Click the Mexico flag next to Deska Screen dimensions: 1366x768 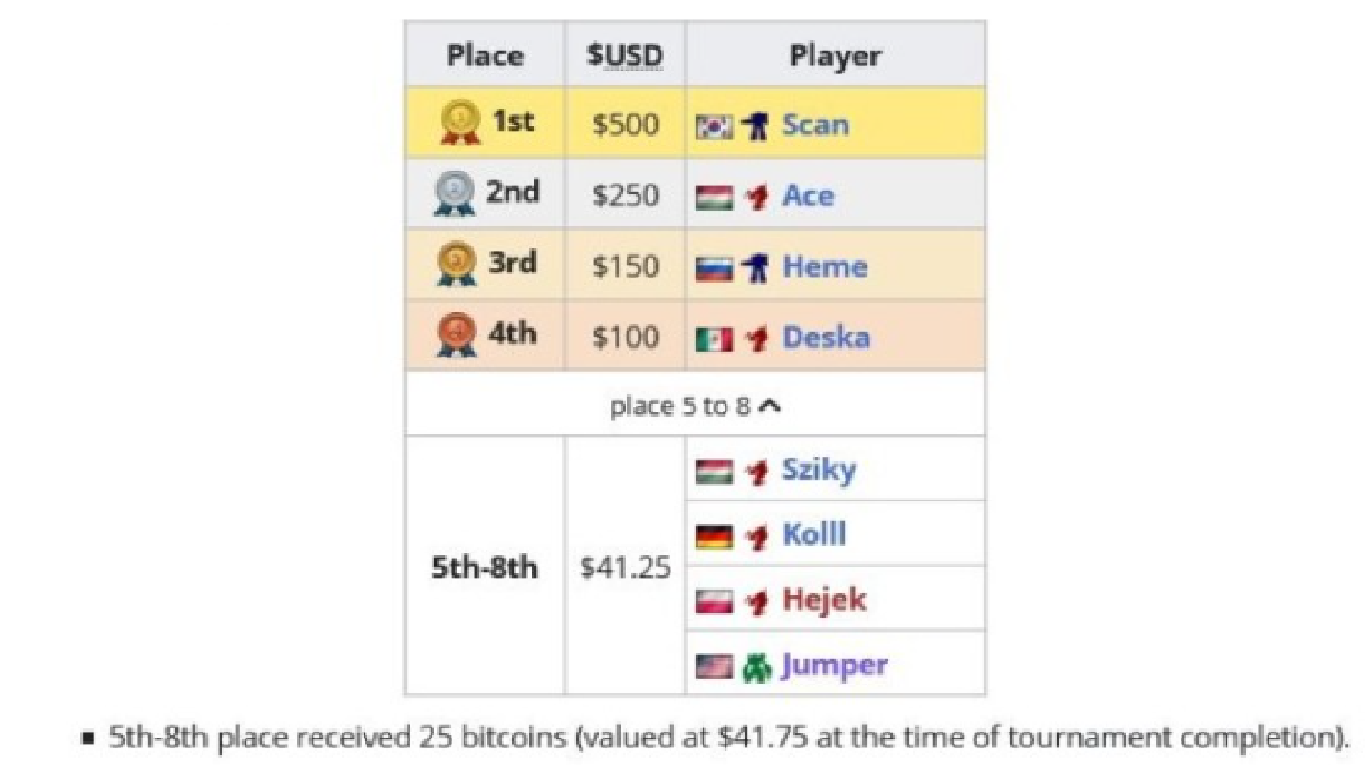(x=715, y=339)
